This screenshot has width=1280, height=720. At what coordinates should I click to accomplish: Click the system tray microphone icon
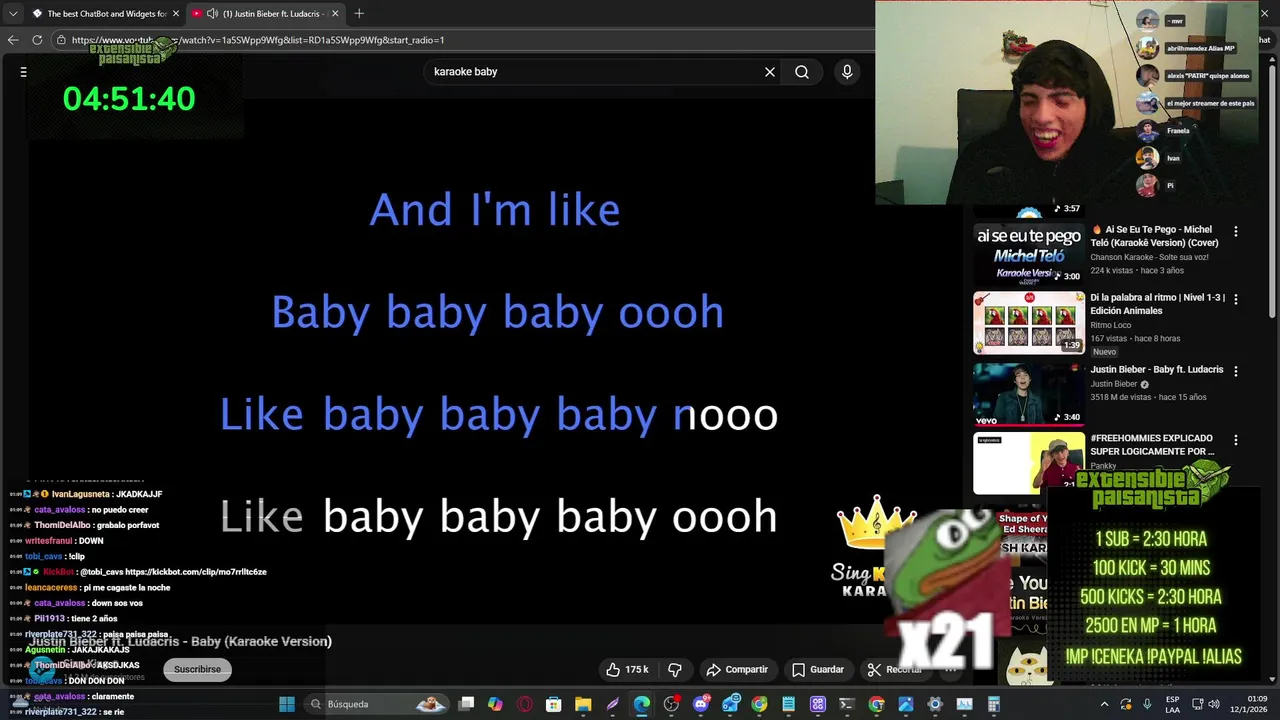coord(1147,704)
